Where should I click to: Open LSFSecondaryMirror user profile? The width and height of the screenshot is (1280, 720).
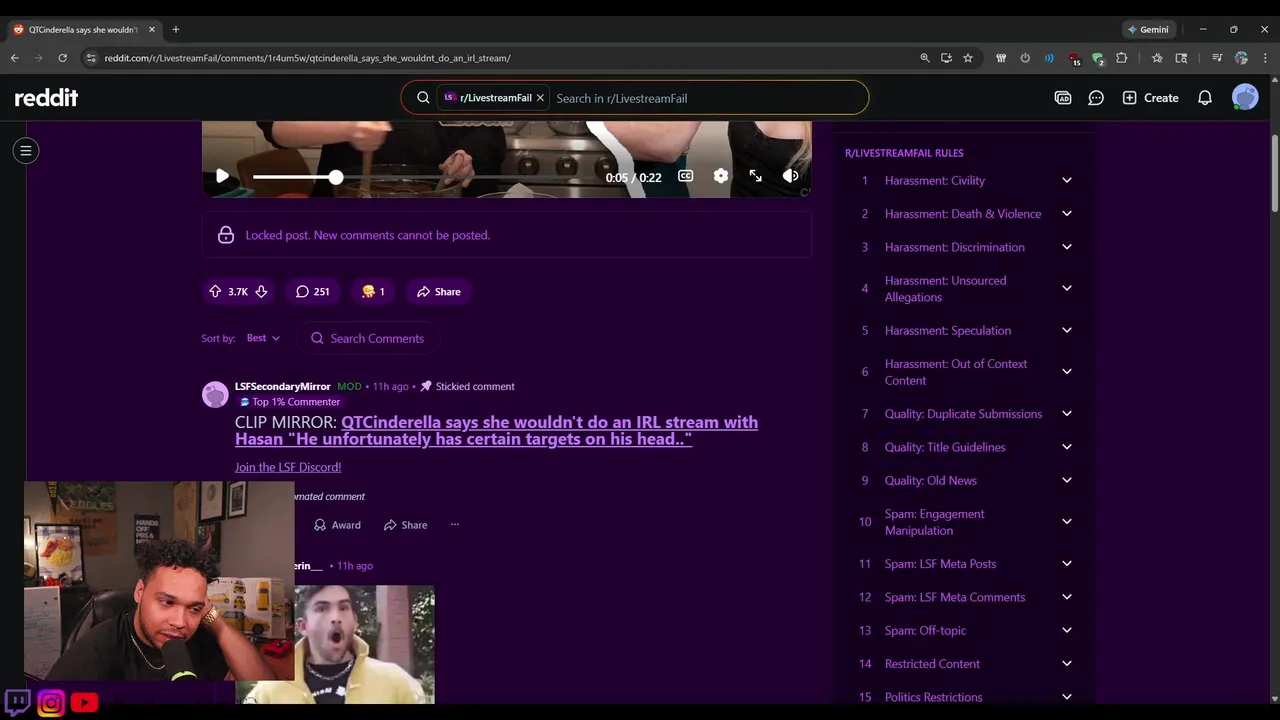coord(282,386)
